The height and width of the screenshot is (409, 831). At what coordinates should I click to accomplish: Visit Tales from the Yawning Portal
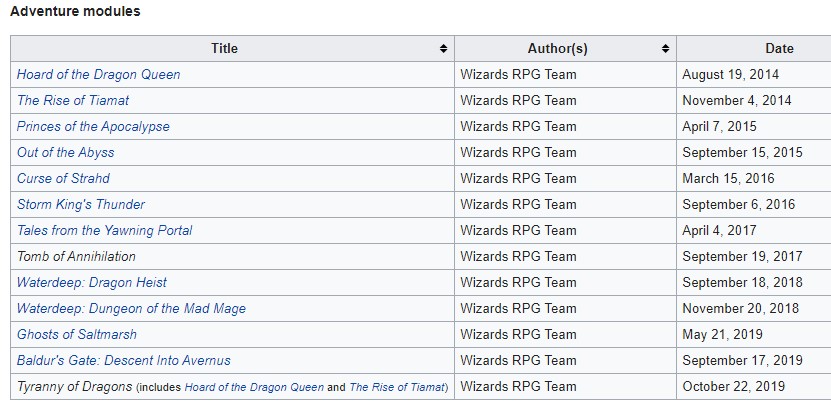[x=104, y=231]
